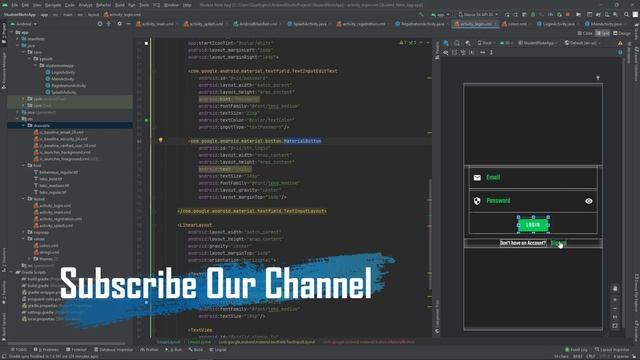Click the Password input field in preview

click(x=533, y=201)
